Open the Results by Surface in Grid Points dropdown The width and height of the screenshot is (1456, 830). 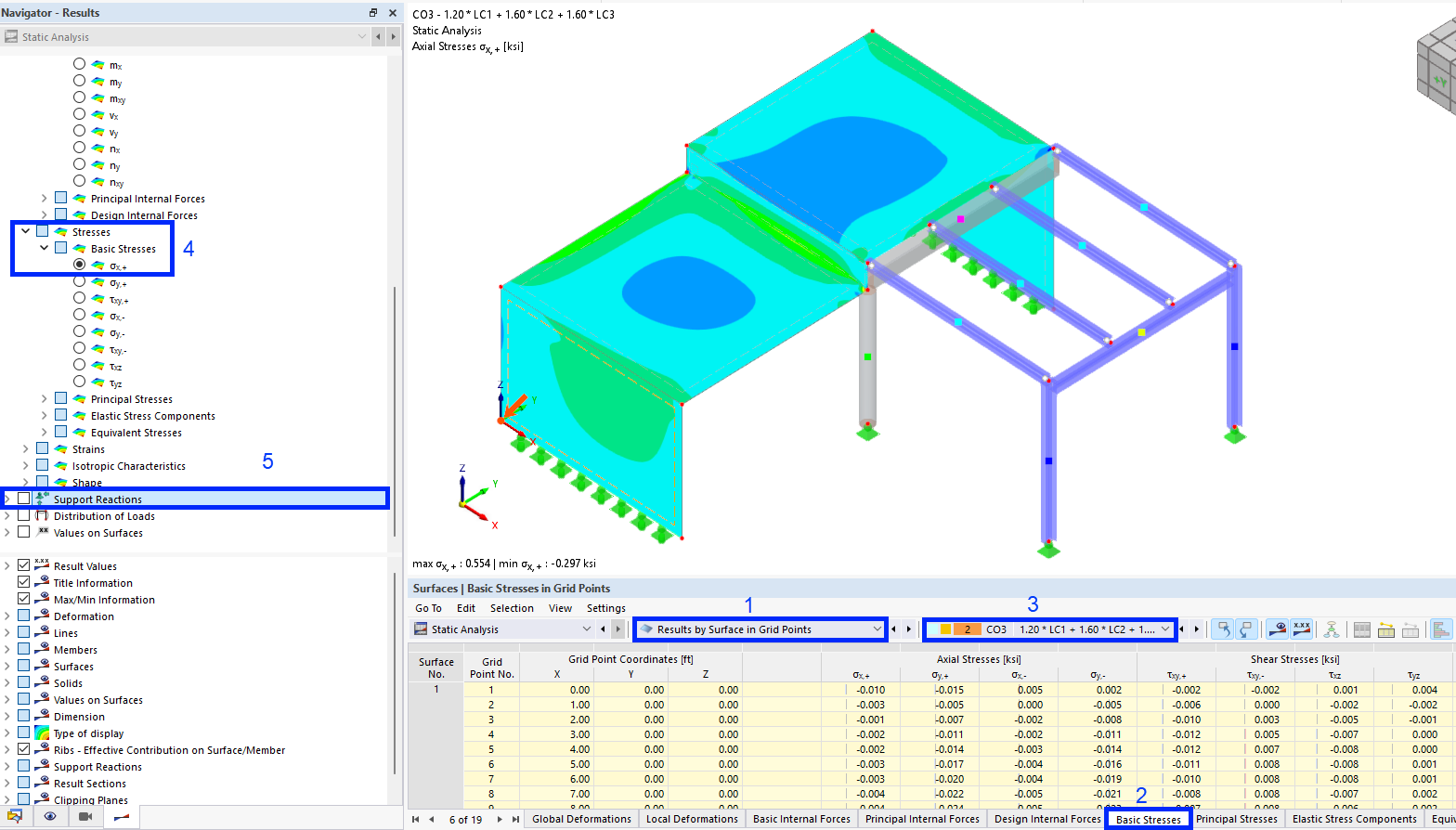(760, 629)
